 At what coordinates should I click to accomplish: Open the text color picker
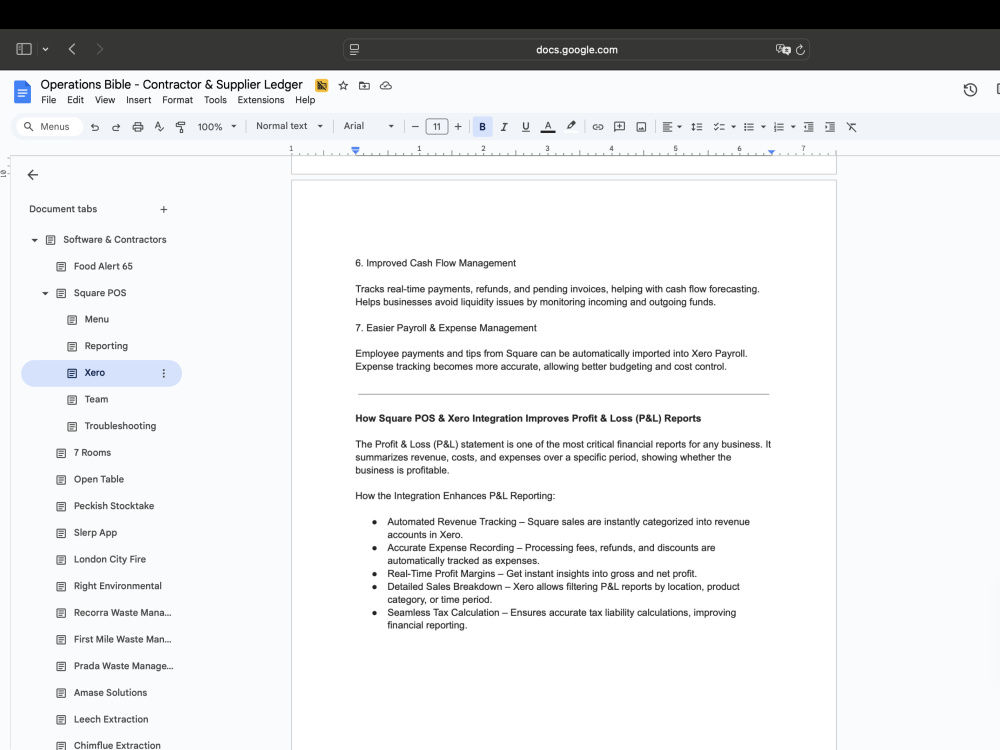[547, 127]
